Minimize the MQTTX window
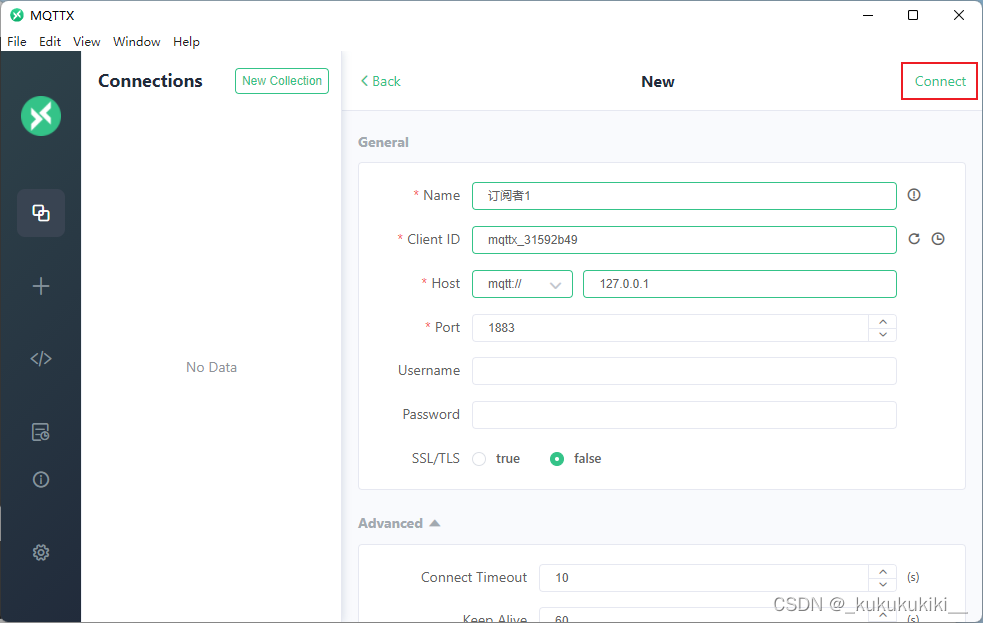The width and height of the screenshot is (983, 623). point(868,15)
